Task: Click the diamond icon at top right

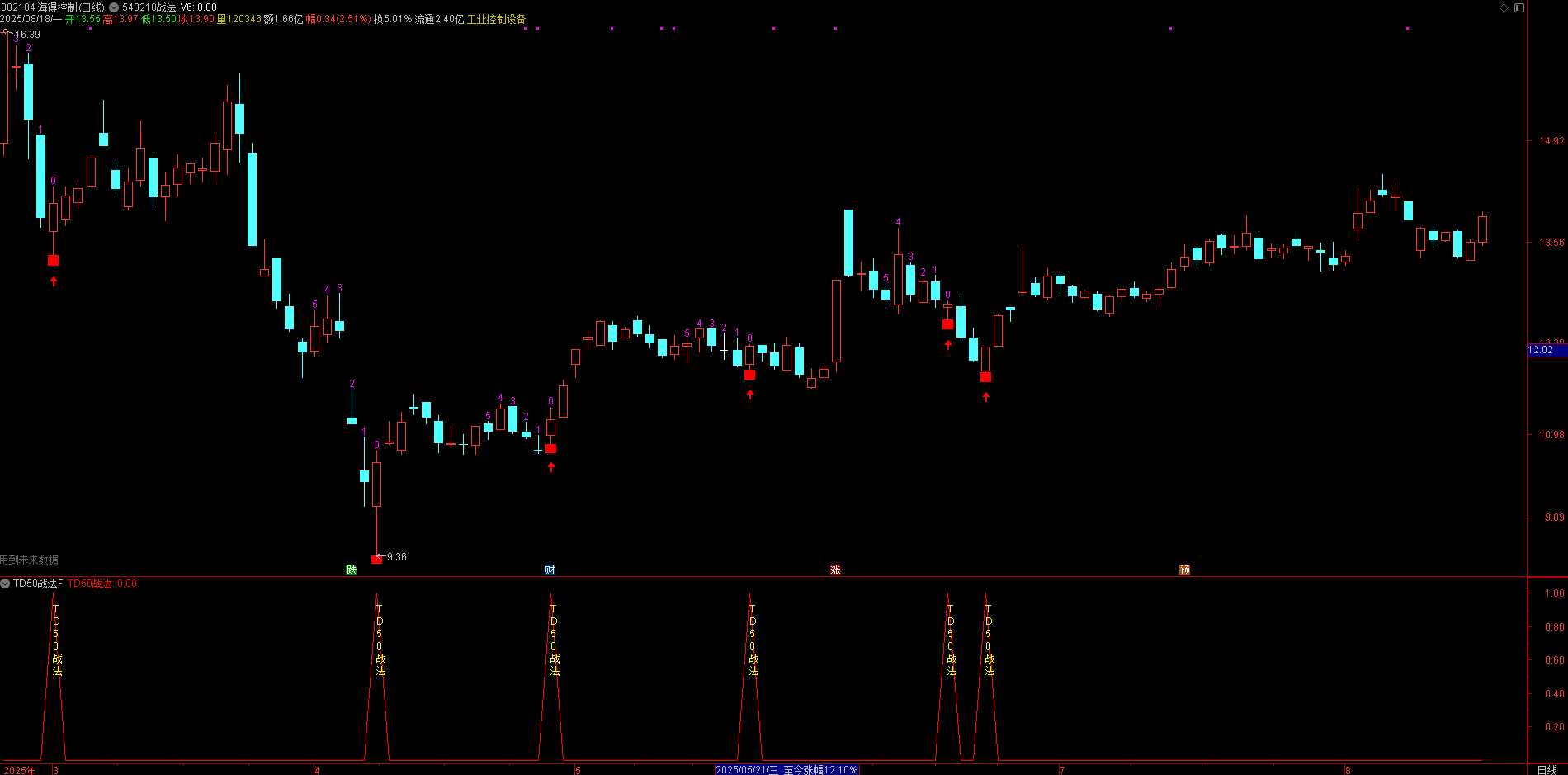Action: point(1504,7)
